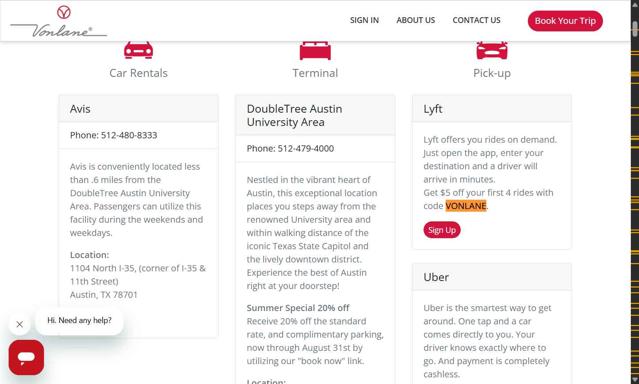Click Avis phone 512-480-8333
639x384 pixels.
(114, 135)
